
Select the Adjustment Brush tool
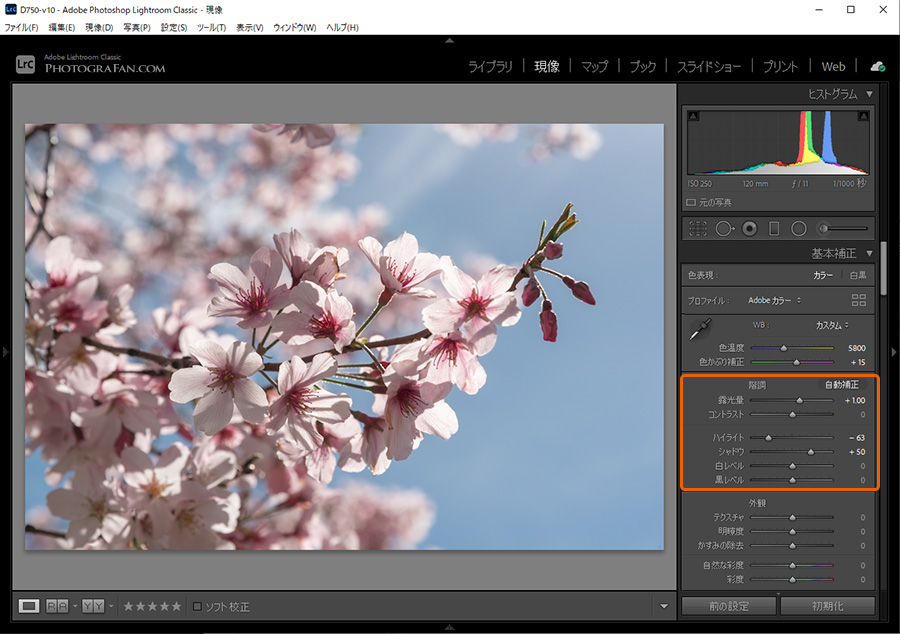pyautogui.click(x=843, y=228)
